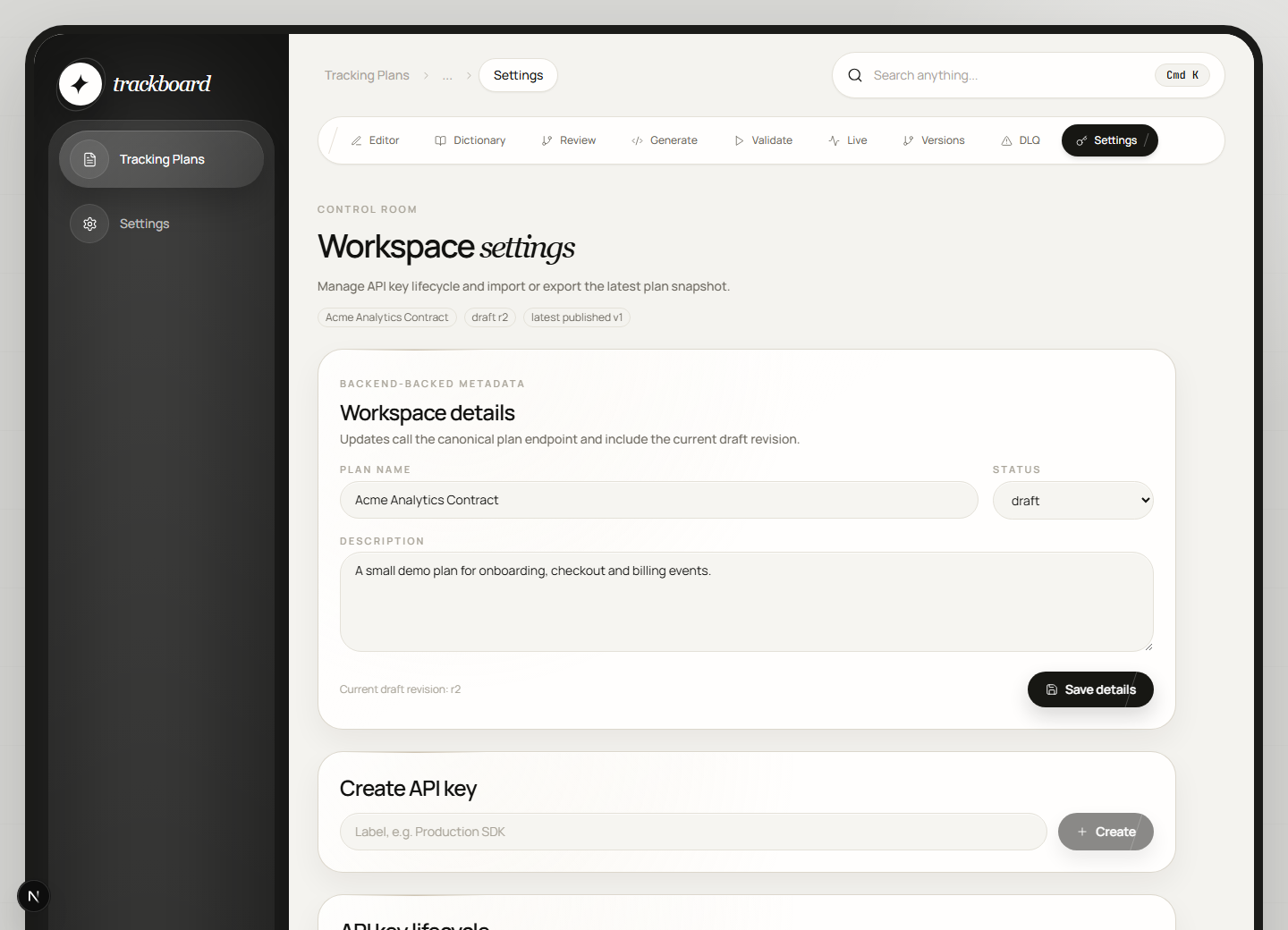Click the Cmd K shortcut badge
The height and width of the screenshot is (930, 1288).
pyautogui.click(x=1182, y=75)
